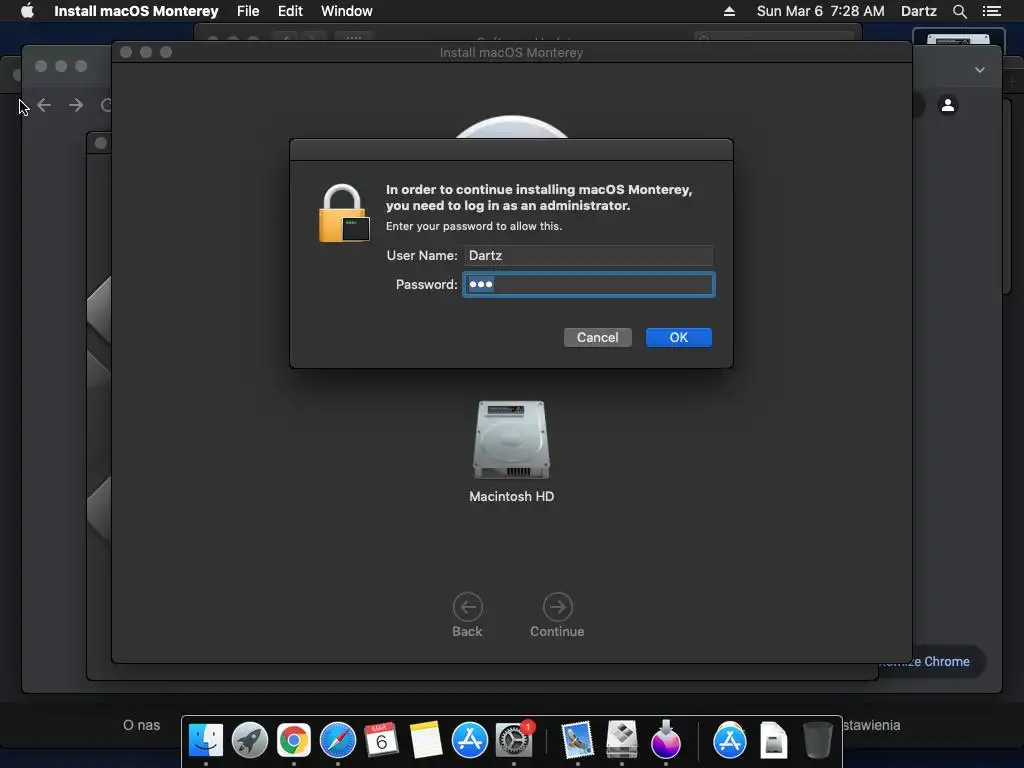Open Spotlight search icon
This screenshot has width=1024, height=768.
(x=959, y=11)
